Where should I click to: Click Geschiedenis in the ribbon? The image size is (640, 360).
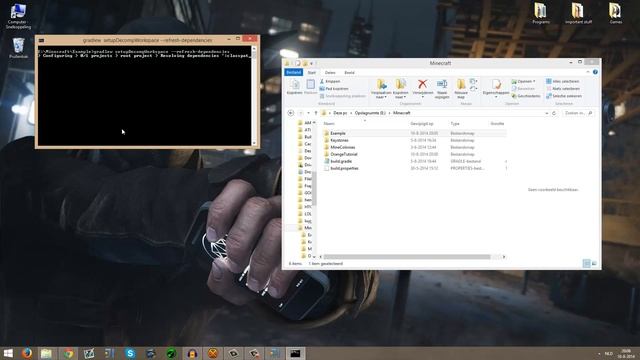tap(526, 96)
